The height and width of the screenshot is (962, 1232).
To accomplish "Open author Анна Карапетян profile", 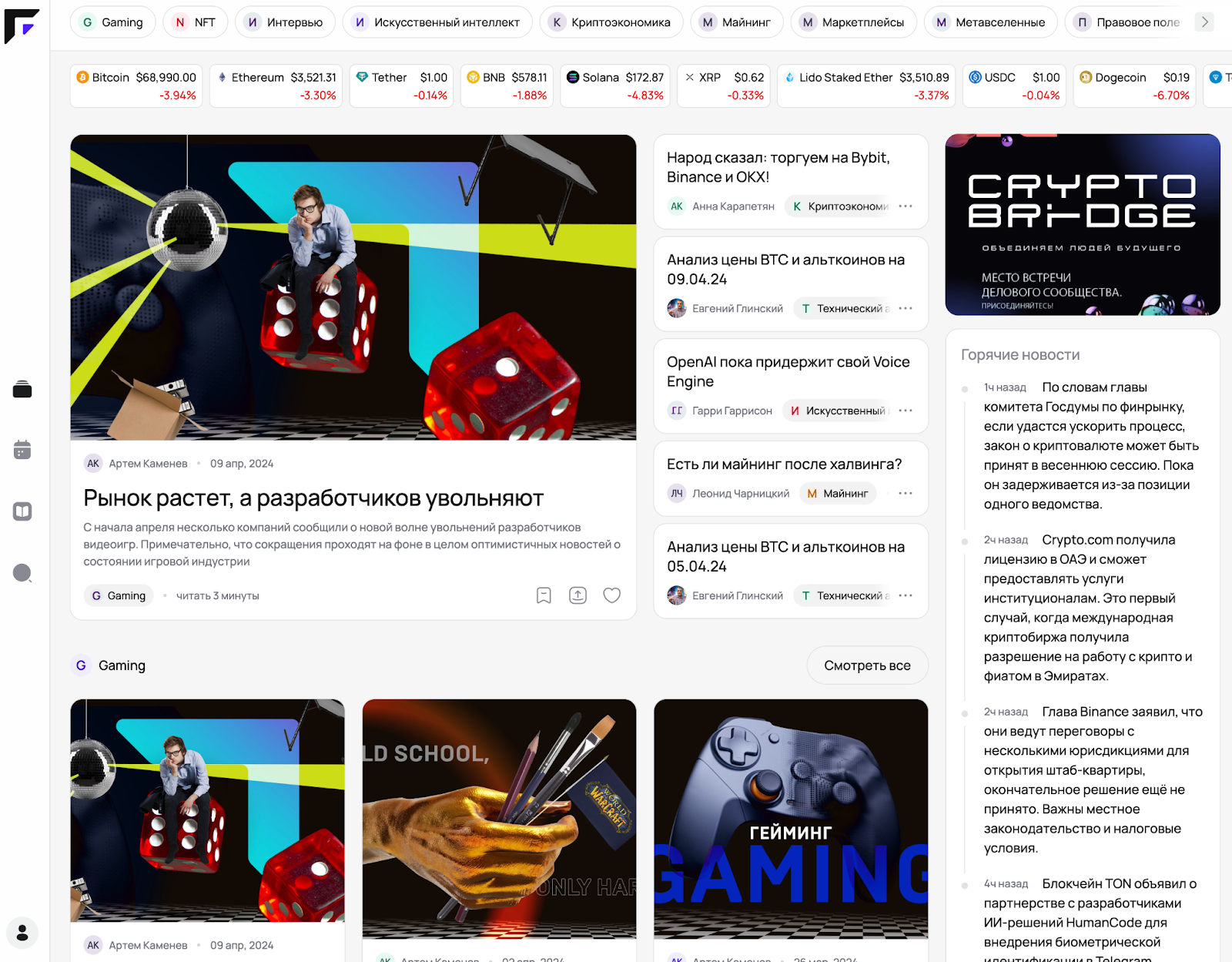I will [721, 206].
